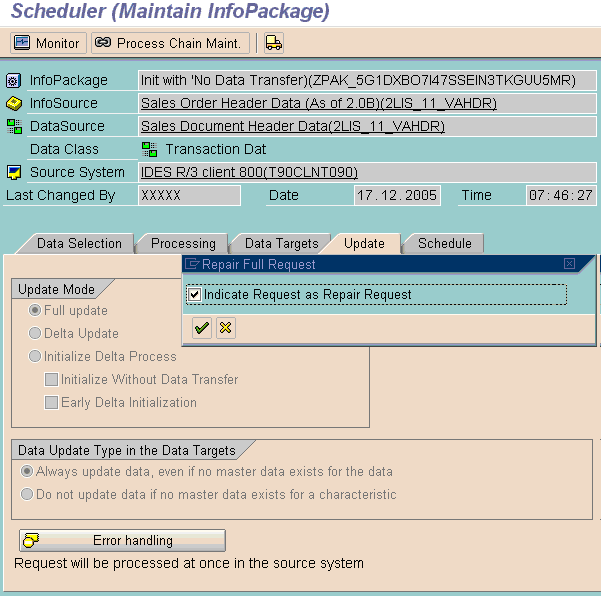Open Process Chain Maint.

click(170, 43)
